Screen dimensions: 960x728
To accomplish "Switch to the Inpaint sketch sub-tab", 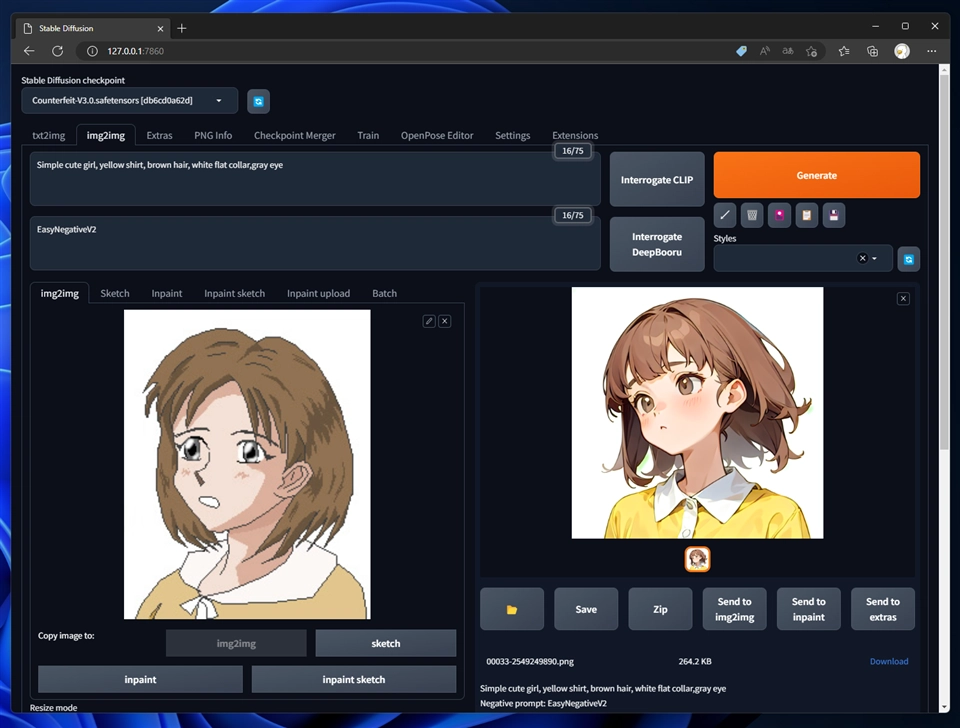I will point(234,293).
